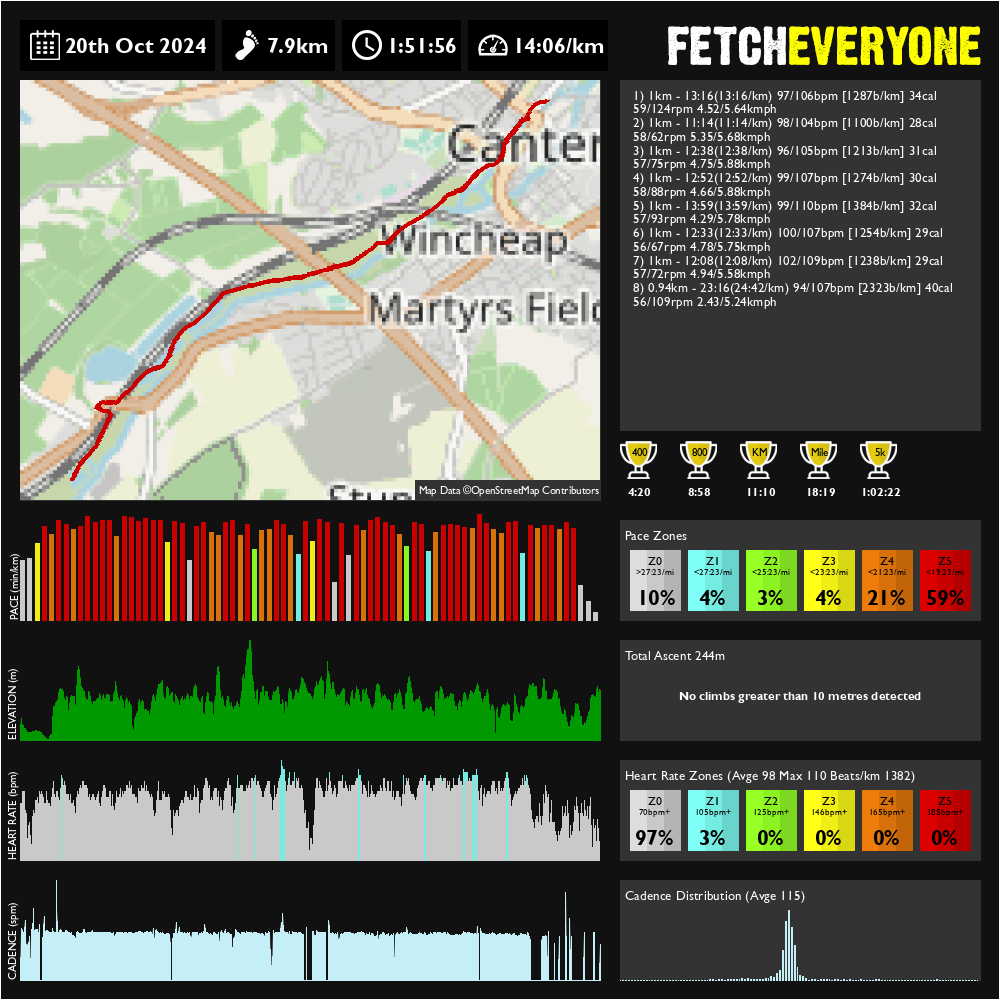The width and height of the screenshot is (1000, 1000).
Task: Click the speedometer pace icon
Action: (493, 45)
